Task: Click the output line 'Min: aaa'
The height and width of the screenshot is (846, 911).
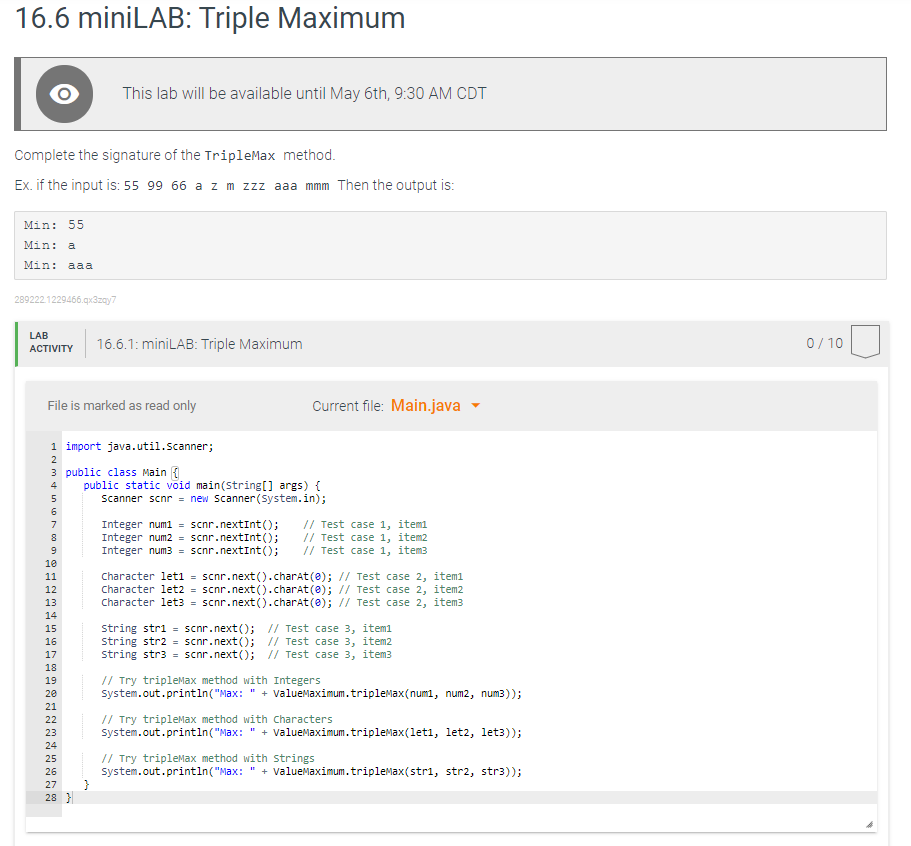Action: click(x=58, y=266)
